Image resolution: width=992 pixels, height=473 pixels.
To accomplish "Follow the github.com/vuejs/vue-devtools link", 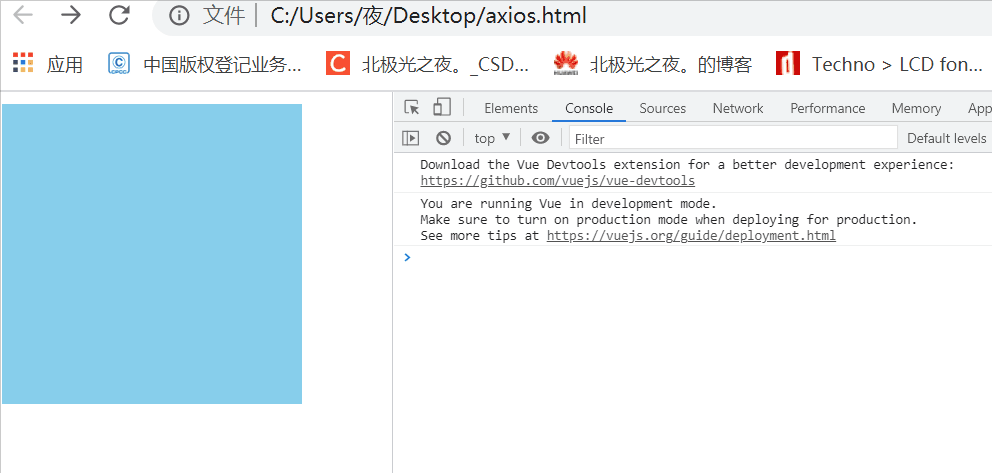I will coord(557,181).
